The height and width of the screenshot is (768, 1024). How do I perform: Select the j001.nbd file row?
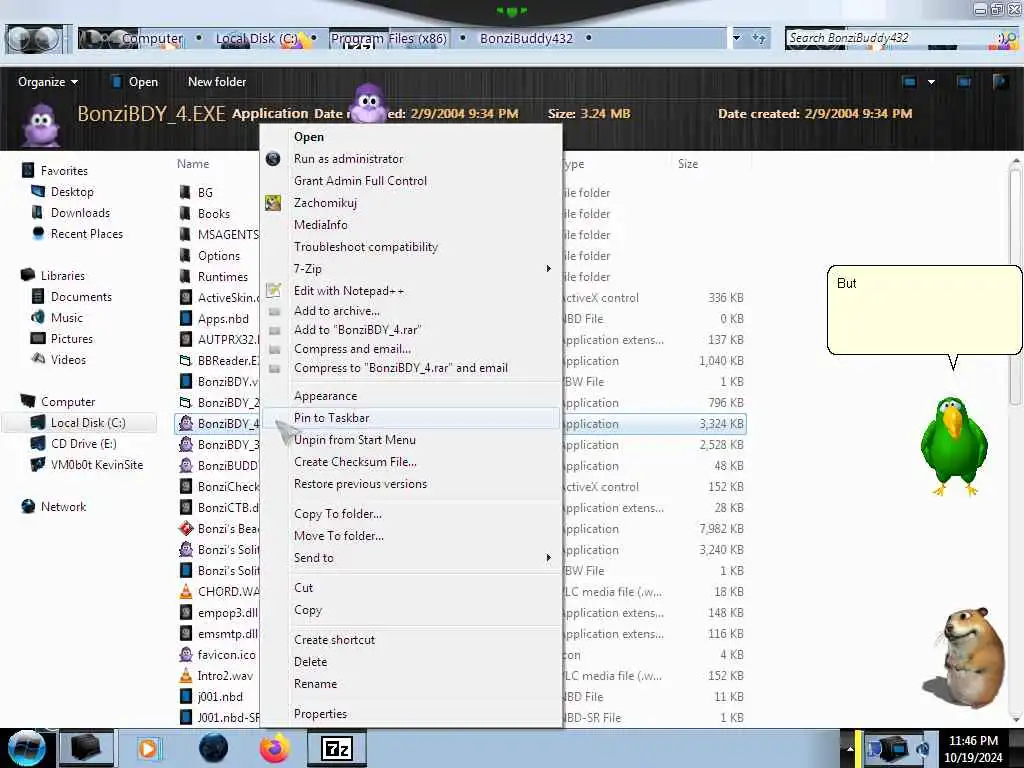(460, 697)
